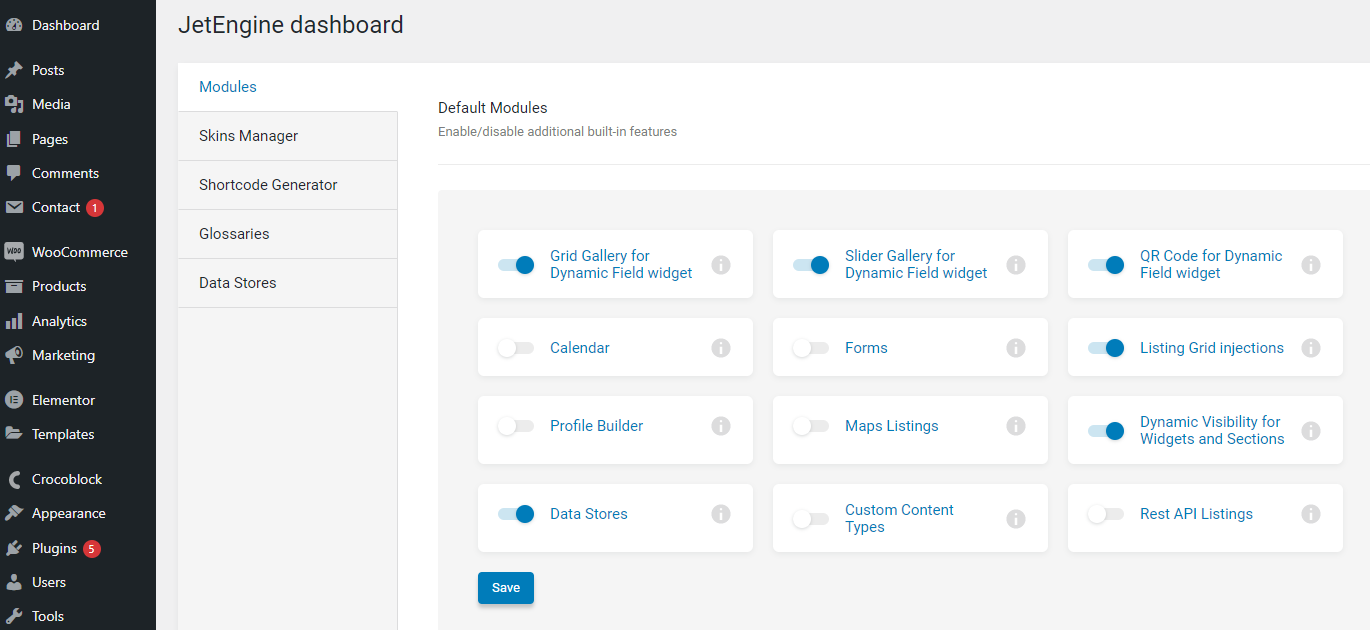Viewport: 1370px width, 630px height.
Task: Click the Analytics bar chart icon
Action: [14, 321]
